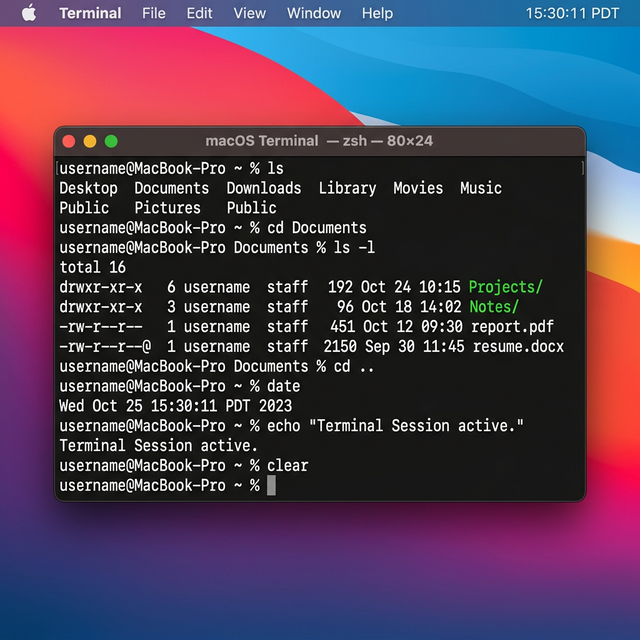Click the 'Oct 24 10:15' timestamp
Image resolution: width=640 pixels, height=640 pixels.
tap(411, 287)
